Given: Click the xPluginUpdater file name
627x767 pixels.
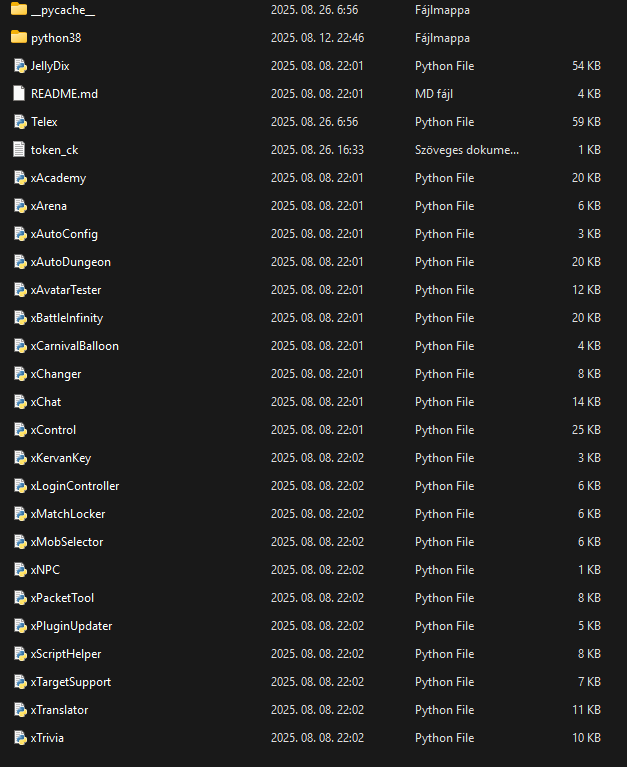Looking at the screenshot, I should (x=71, y=626).
